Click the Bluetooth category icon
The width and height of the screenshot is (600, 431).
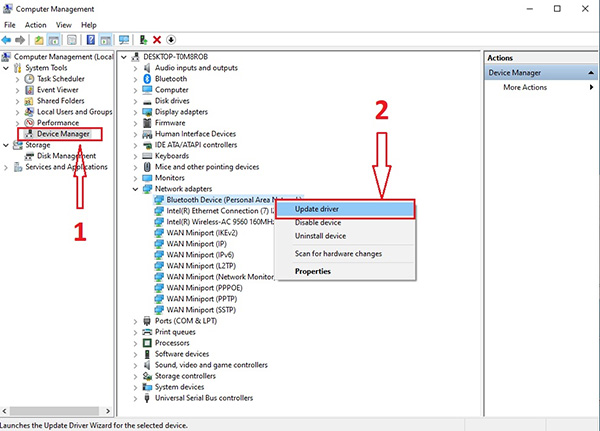click(x=147, y=79)
